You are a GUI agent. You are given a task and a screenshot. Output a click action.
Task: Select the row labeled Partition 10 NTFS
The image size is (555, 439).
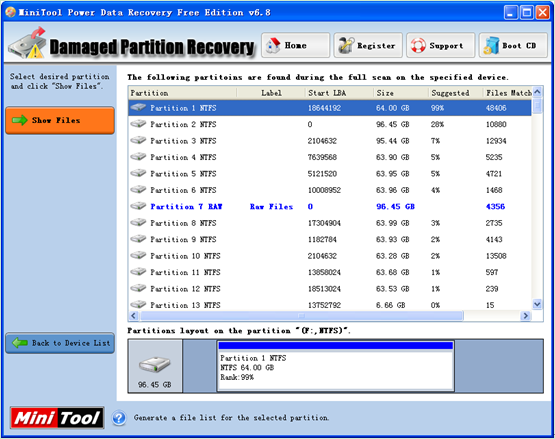coord(330,256)
